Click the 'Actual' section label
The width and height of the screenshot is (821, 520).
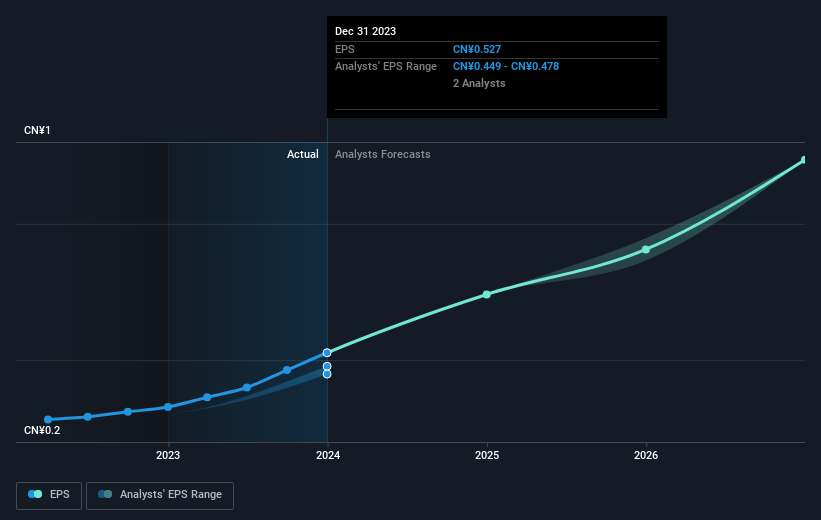pyautogui.click(x=303, y=154)
